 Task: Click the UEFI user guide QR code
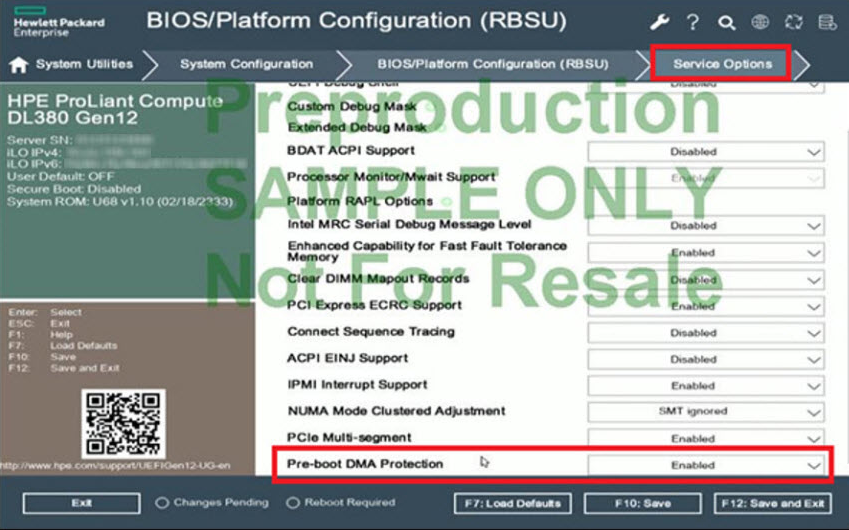(x=123, y=423)
